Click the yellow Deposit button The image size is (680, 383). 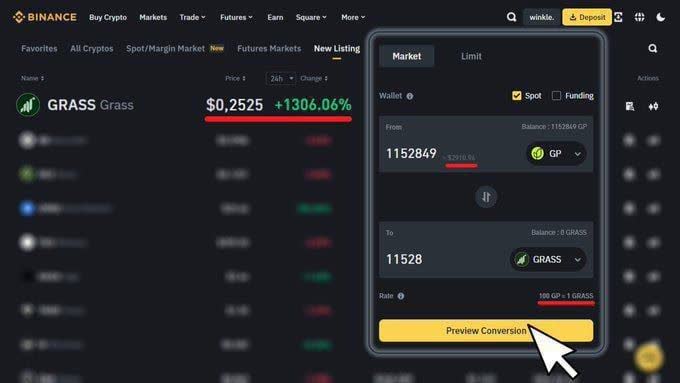pos(587,17)
